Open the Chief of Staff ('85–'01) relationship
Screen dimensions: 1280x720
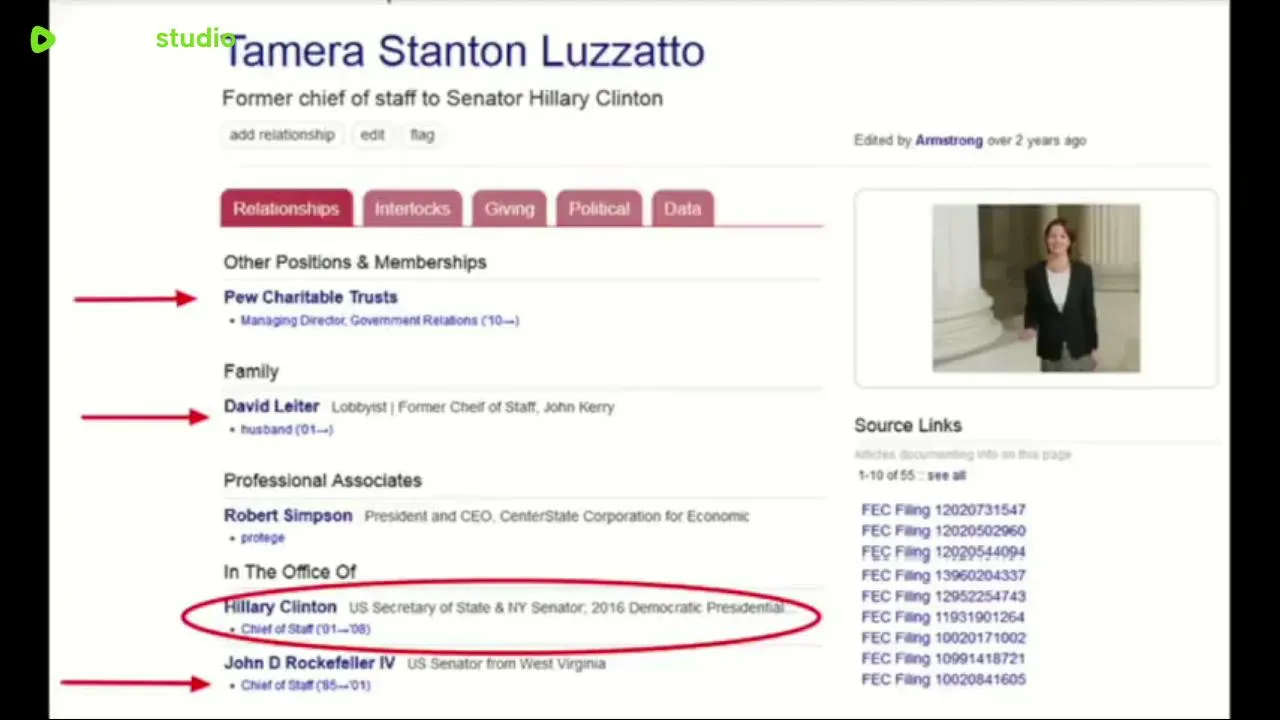pyautogui.click(x=305, y=686)
